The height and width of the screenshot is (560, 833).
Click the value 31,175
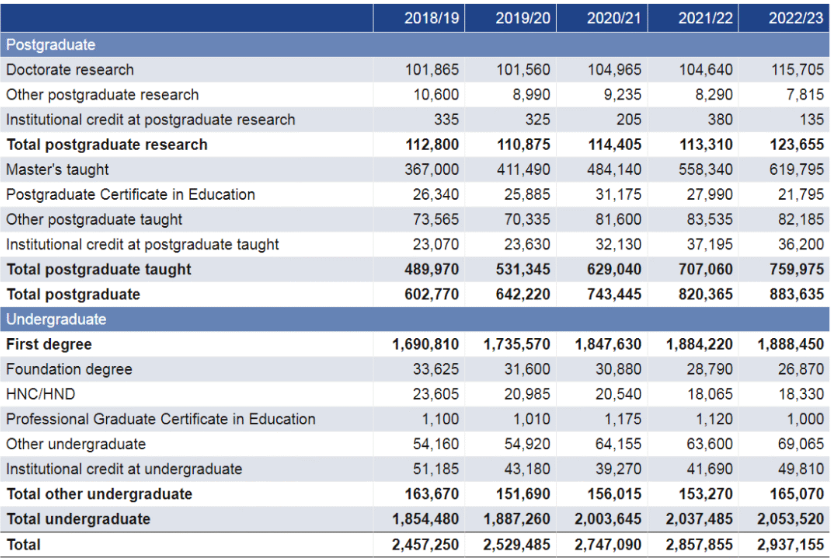pyautogui.click(x=618, y=194)
